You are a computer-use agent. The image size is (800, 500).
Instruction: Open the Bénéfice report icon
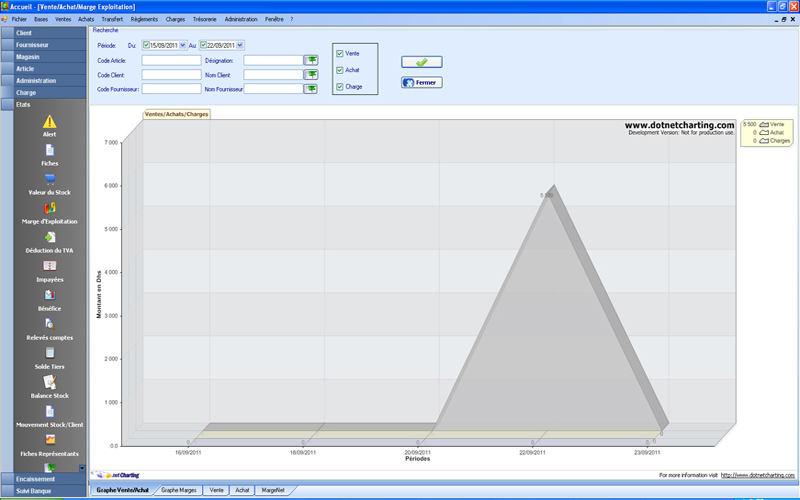[x=49, y=295]
